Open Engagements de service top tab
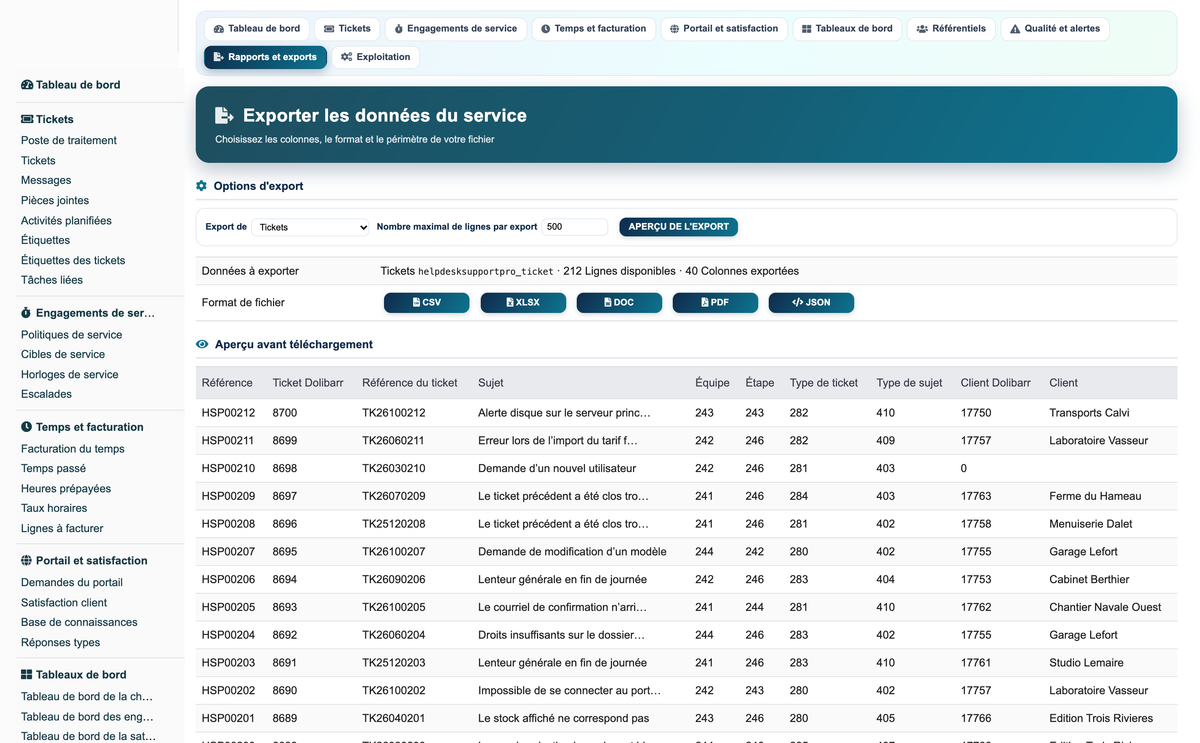The width and height of the screenshot is (1200, 743). 456,29
